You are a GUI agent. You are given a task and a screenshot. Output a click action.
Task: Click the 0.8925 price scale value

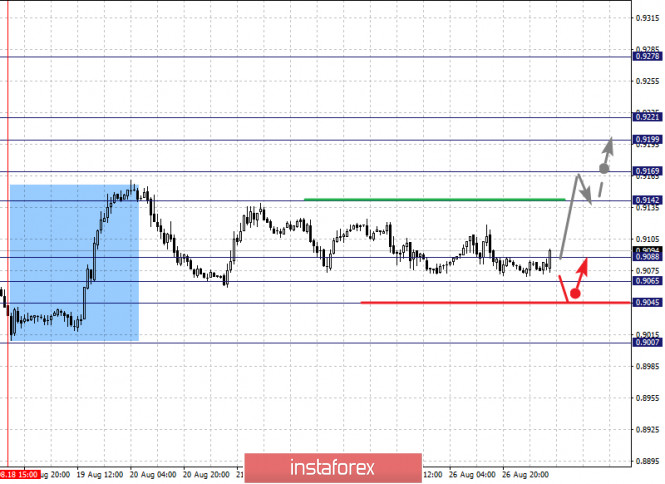[648, 430]
